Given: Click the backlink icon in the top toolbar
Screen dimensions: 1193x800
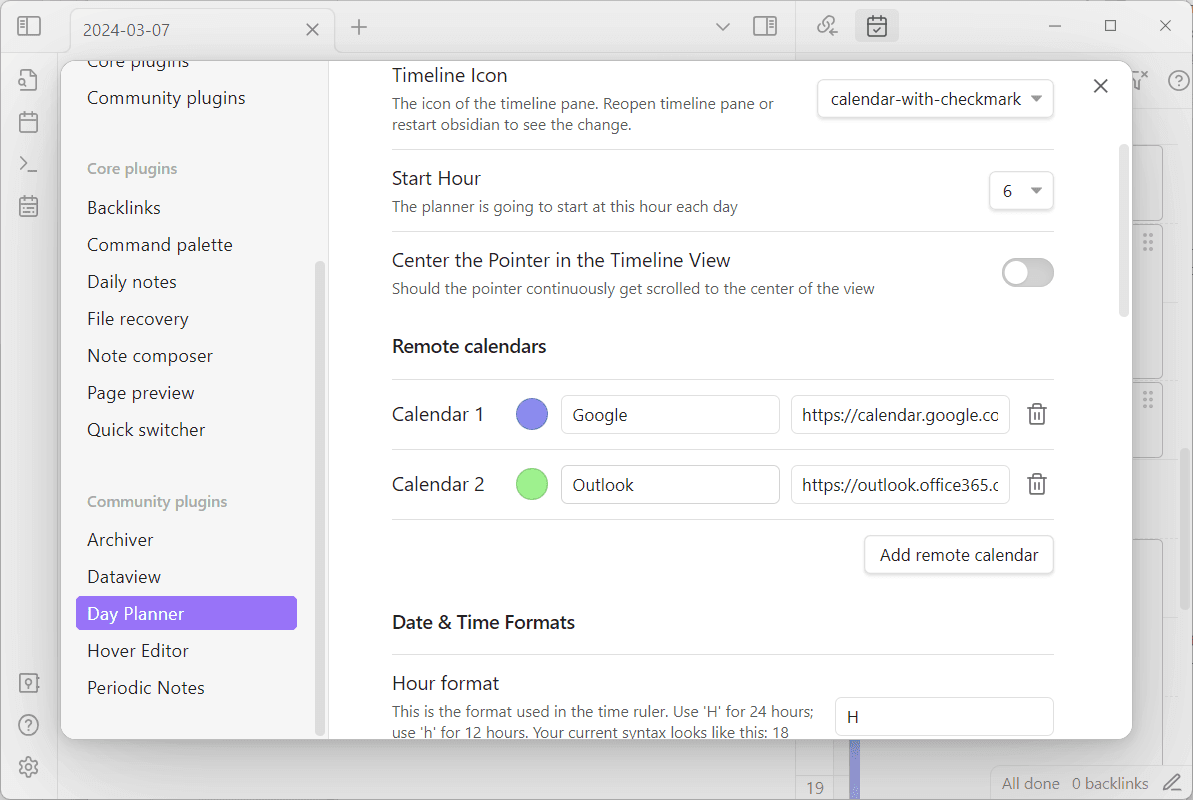Looking at the screenshot, I should coord(827,26).
